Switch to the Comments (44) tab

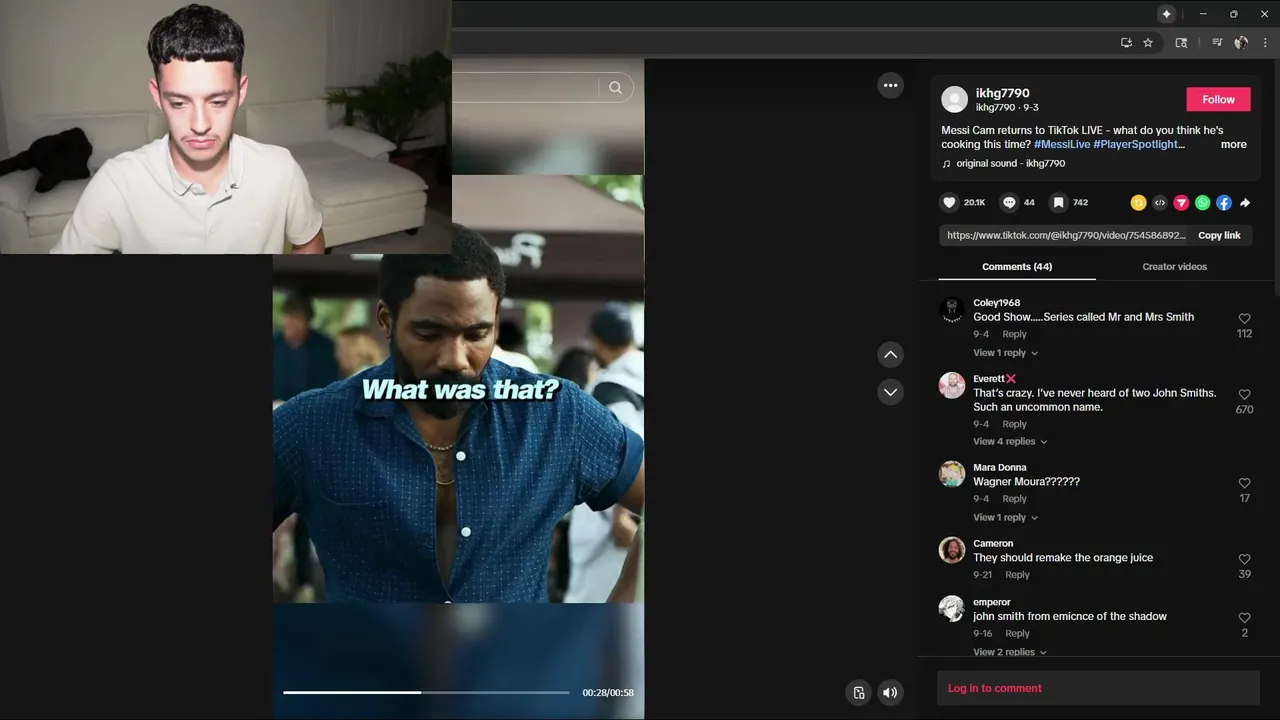[x=1017, y=267]
